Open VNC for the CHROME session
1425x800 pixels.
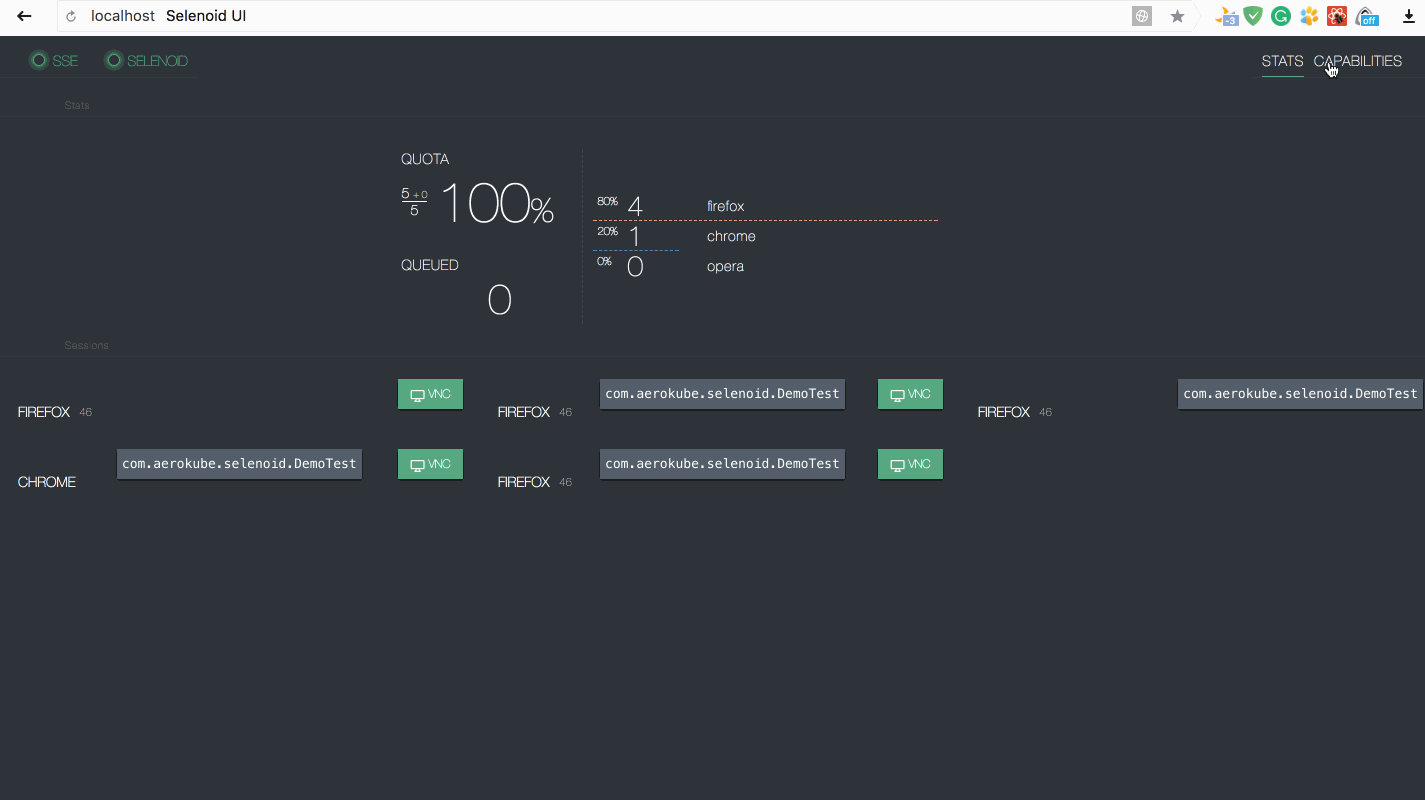(430, 464)
